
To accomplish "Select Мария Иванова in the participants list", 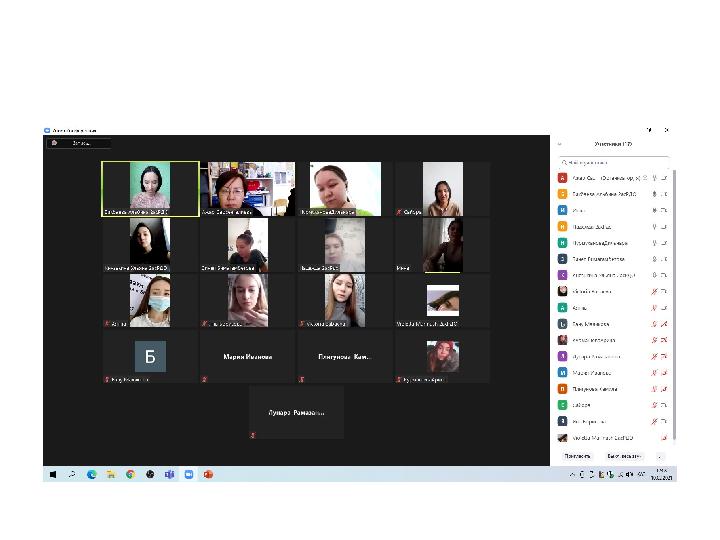I will tap(613, 373).
